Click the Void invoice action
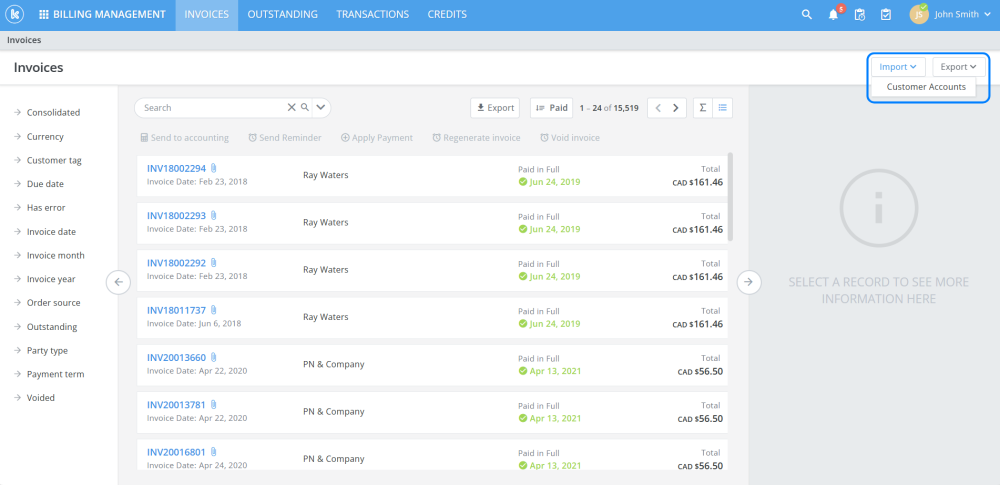Screen dimensions: 1000x485 point(570,137)
